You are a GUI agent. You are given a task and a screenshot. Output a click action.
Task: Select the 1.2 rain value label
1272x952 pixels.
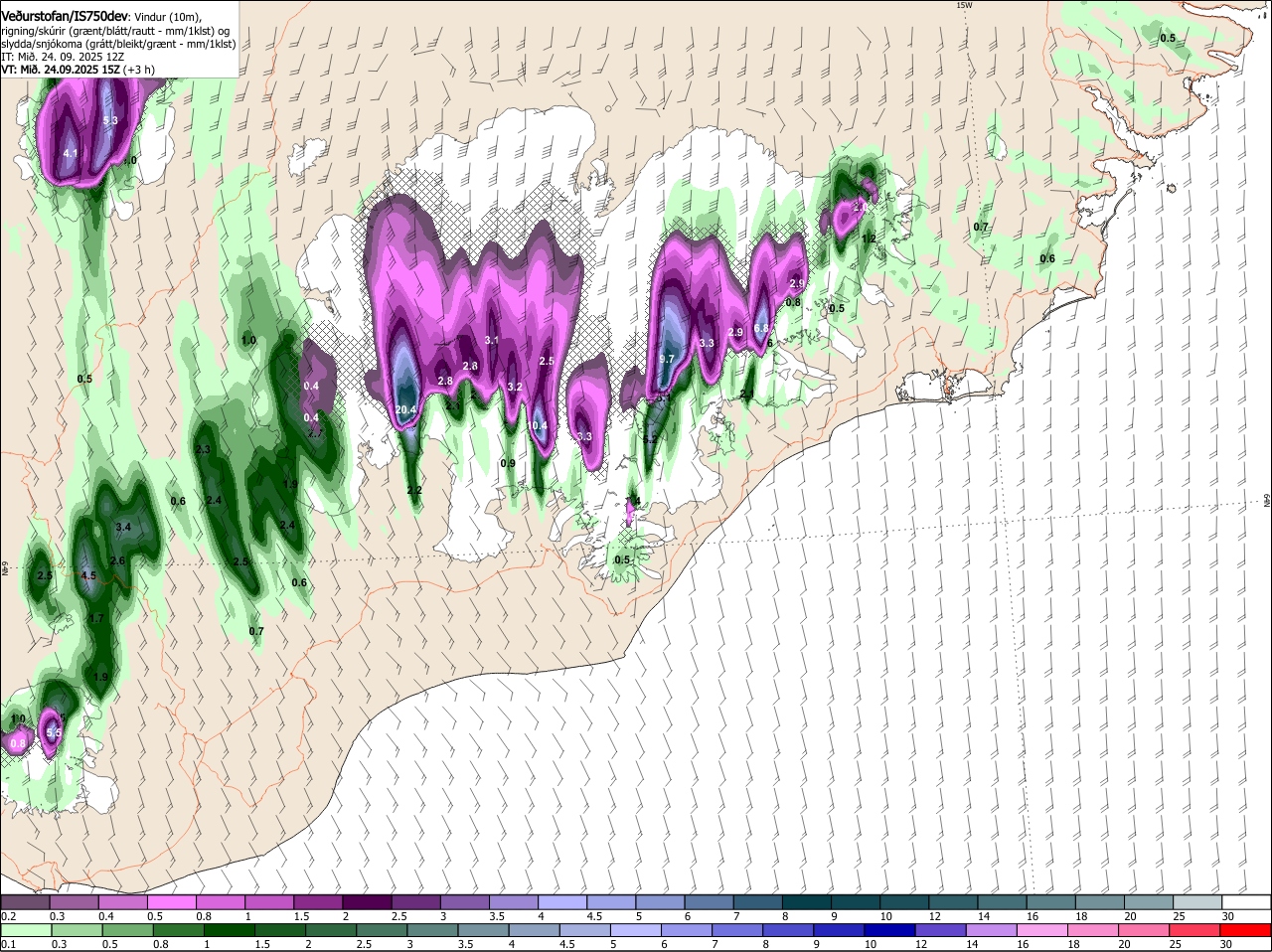pos(869,239)
